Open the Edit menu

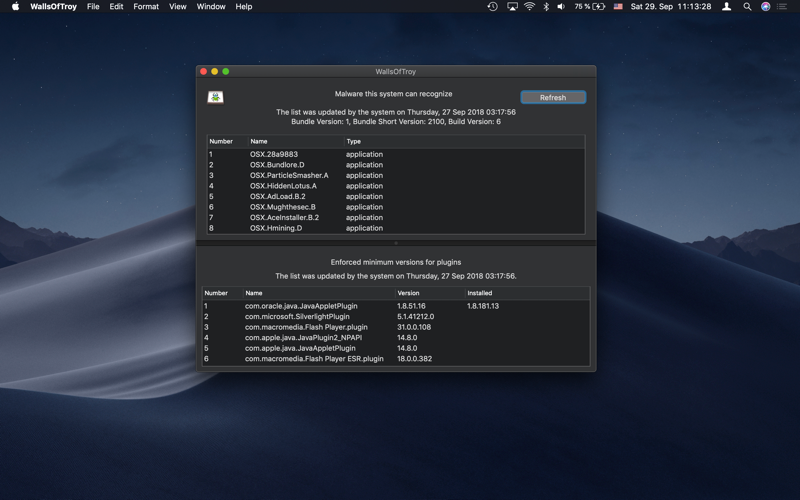click(x=116, y=7)
